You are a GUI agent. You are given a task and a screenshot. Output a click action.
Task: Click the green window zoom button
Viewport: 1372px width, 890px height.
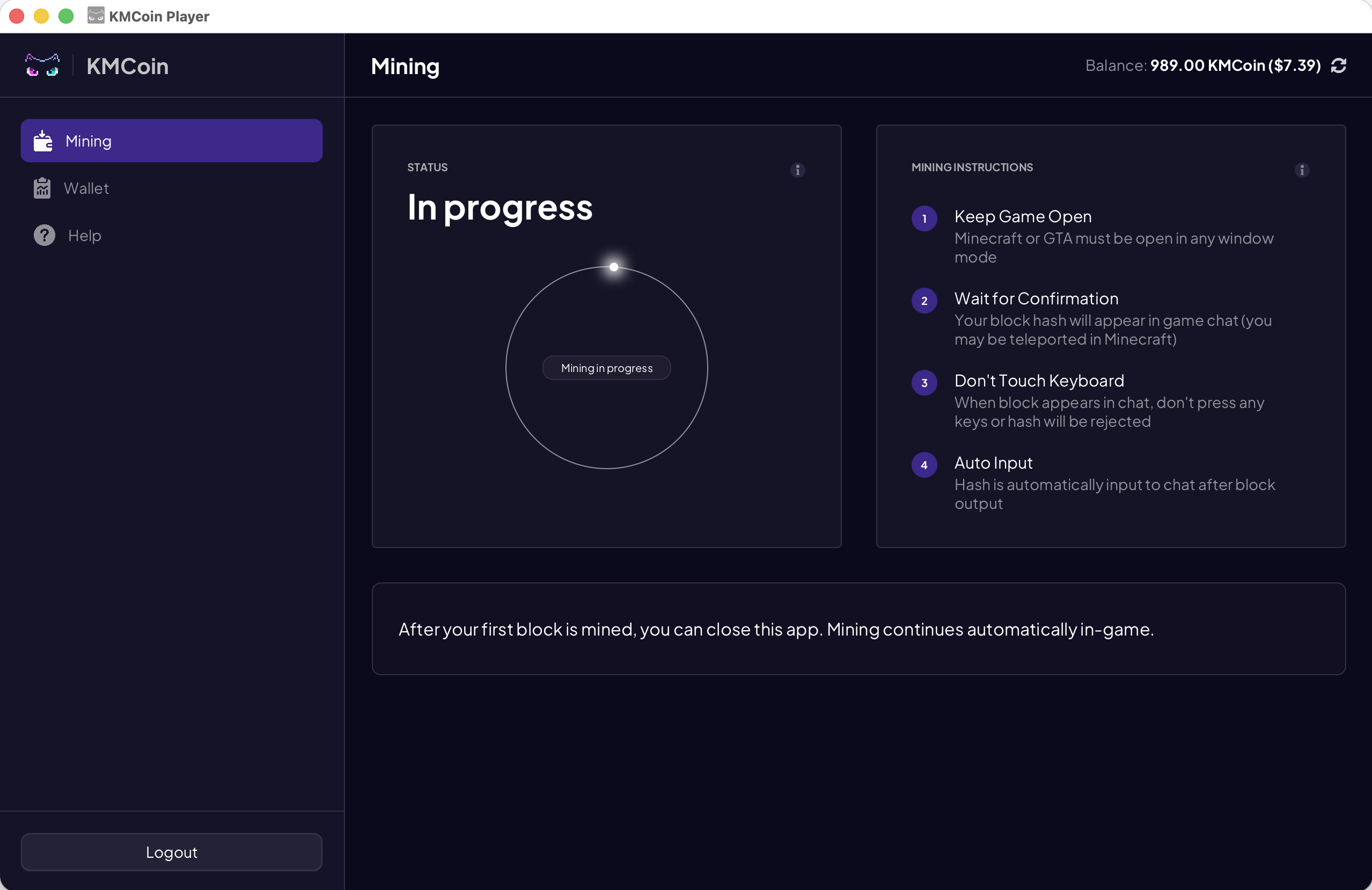(x=67, y=16)
